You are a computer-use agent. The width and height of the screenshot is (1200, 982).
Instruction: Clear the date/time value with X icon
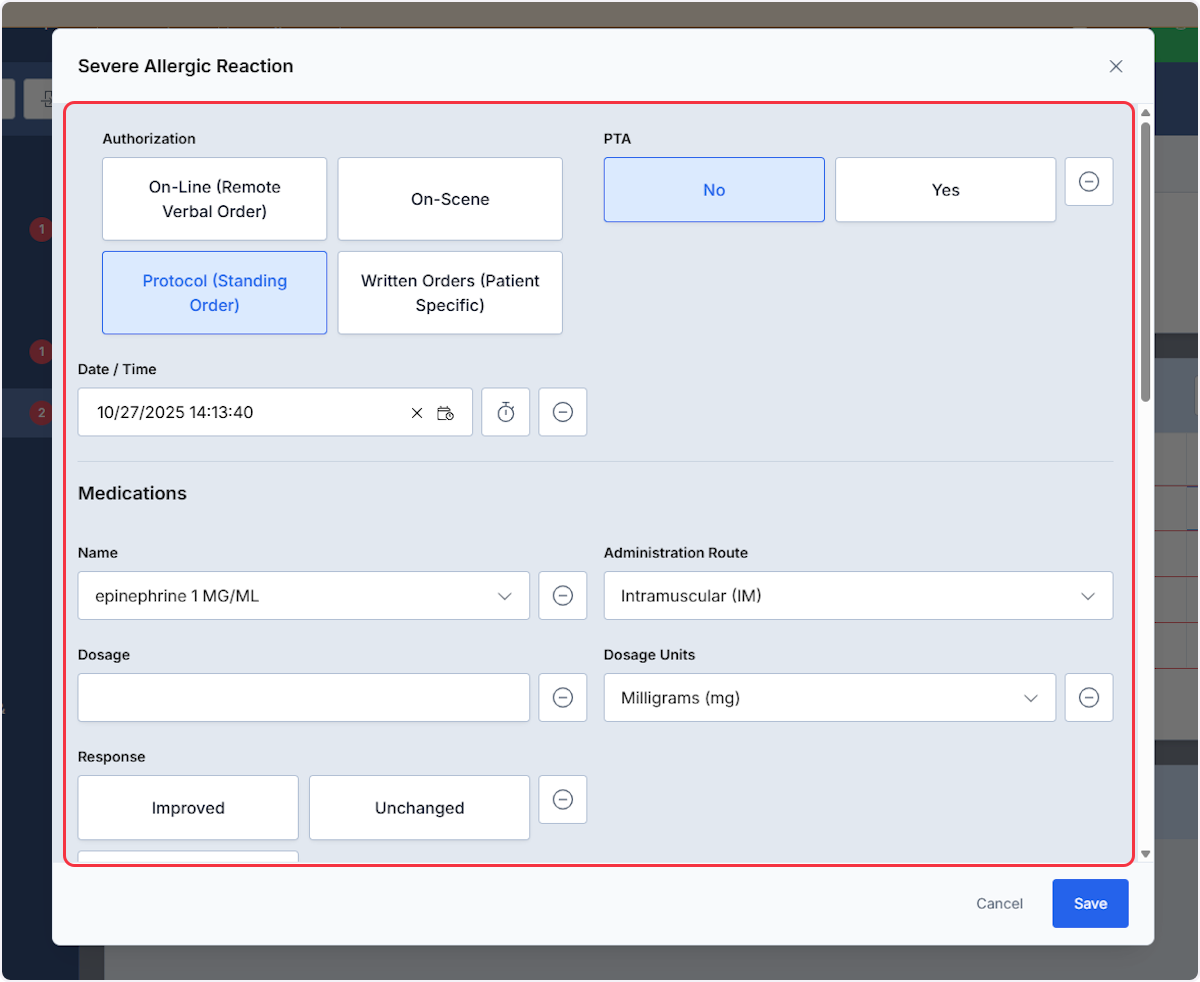point(417,413)
